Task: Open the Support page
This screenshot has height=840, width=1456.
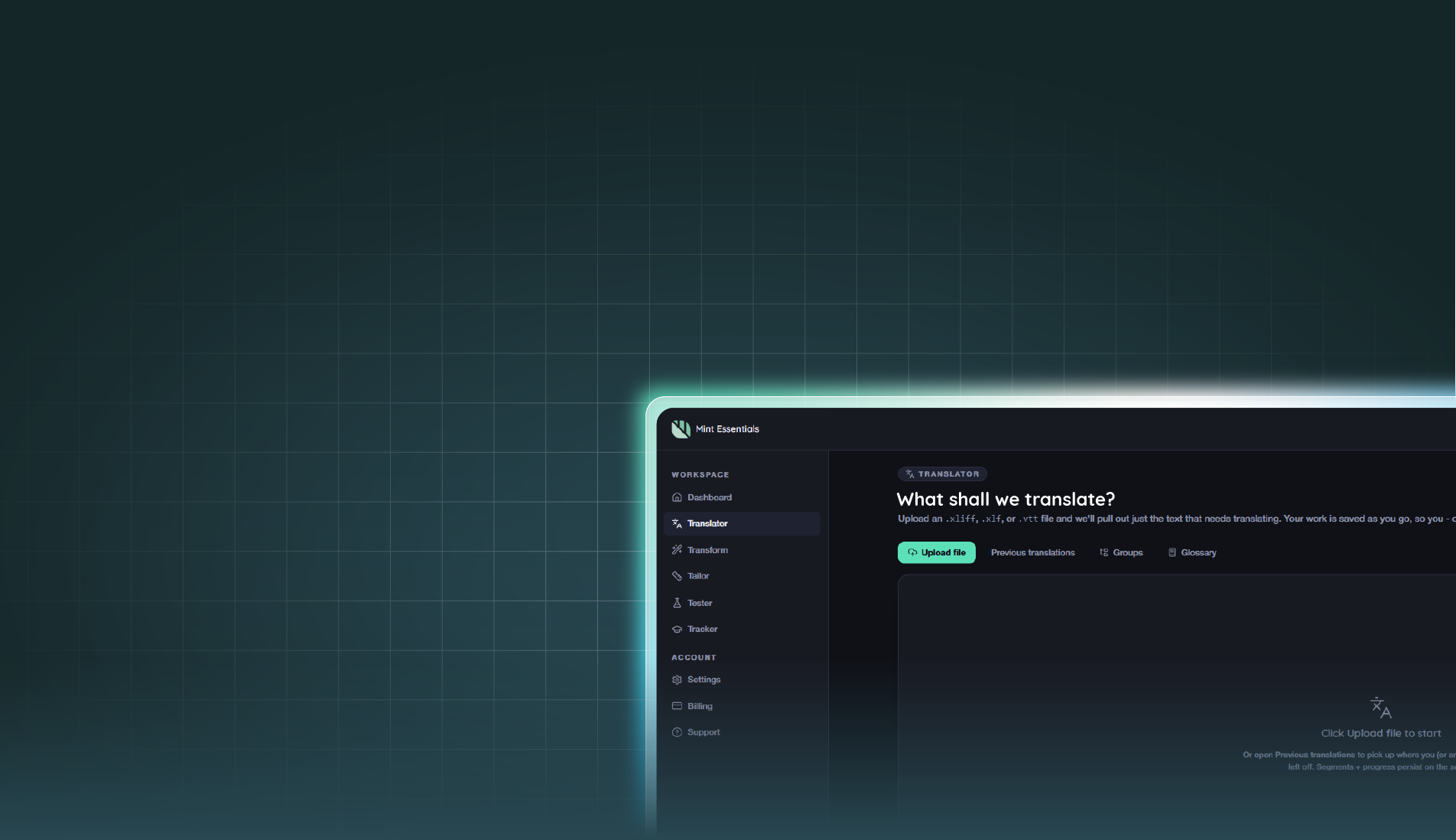Action: 742,732
